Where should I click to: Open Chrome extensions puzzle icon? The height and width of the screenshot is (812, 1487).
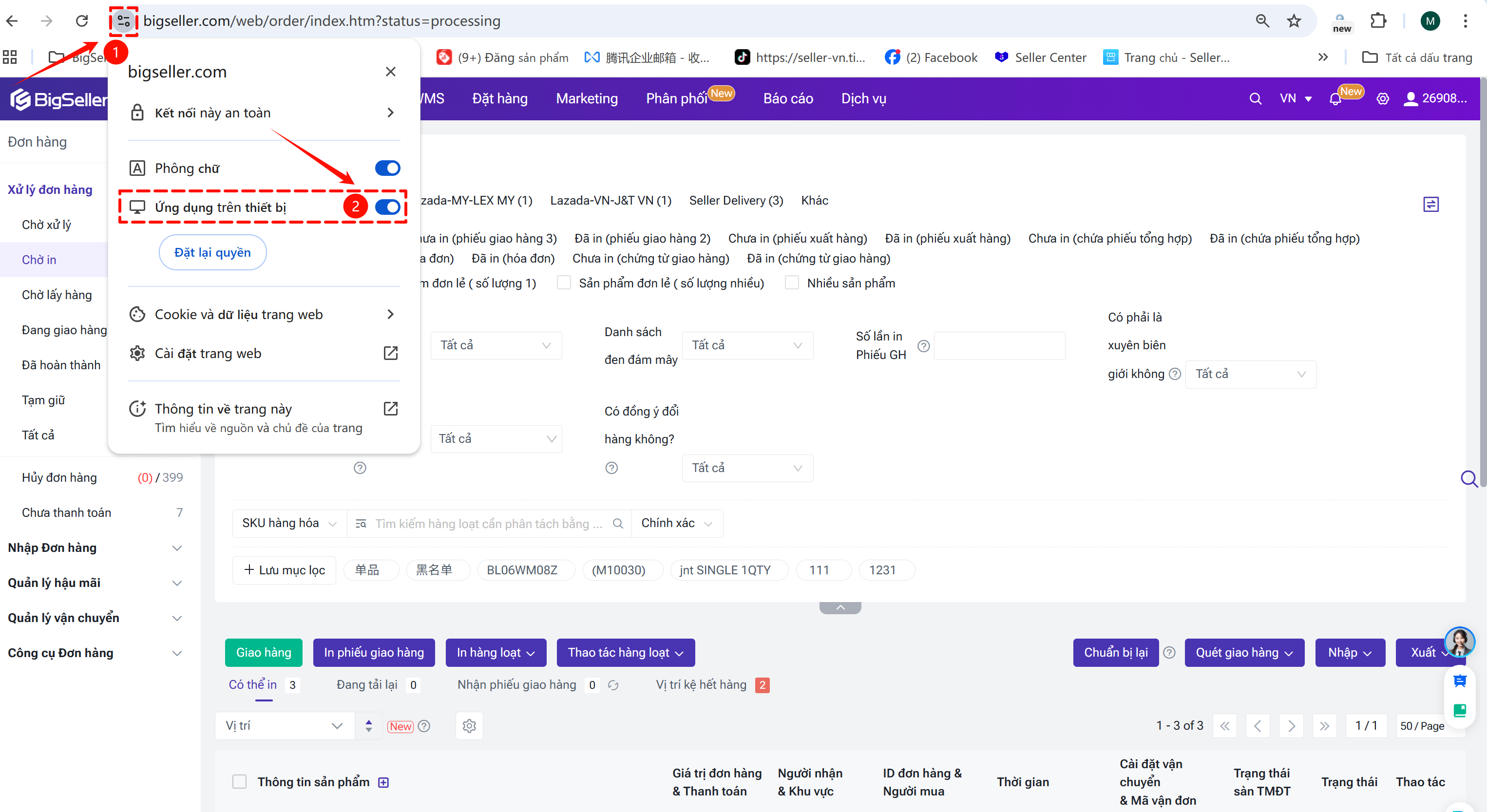pos(1378,21)
